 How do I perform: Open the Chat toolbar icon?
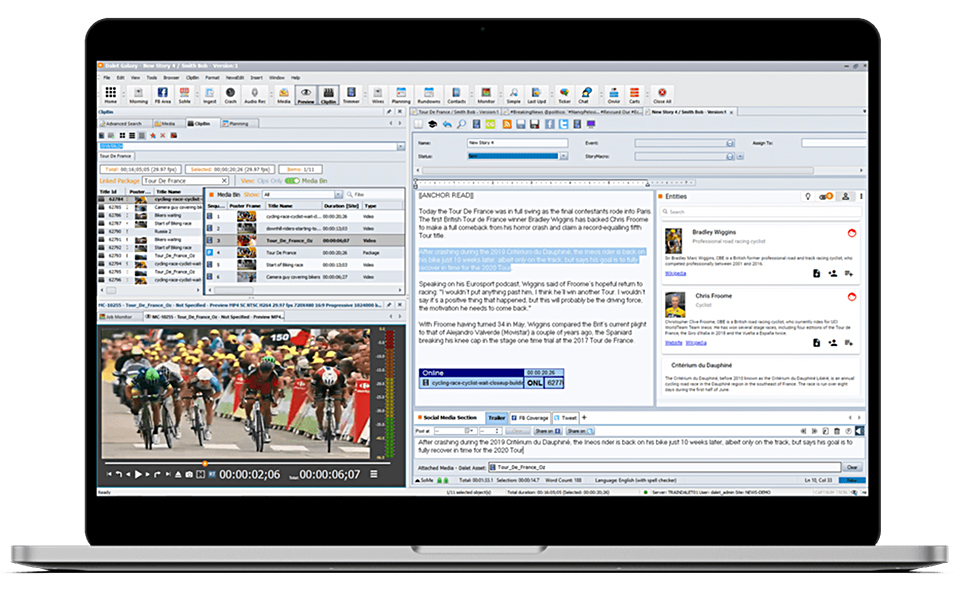[x=585, y=95]
